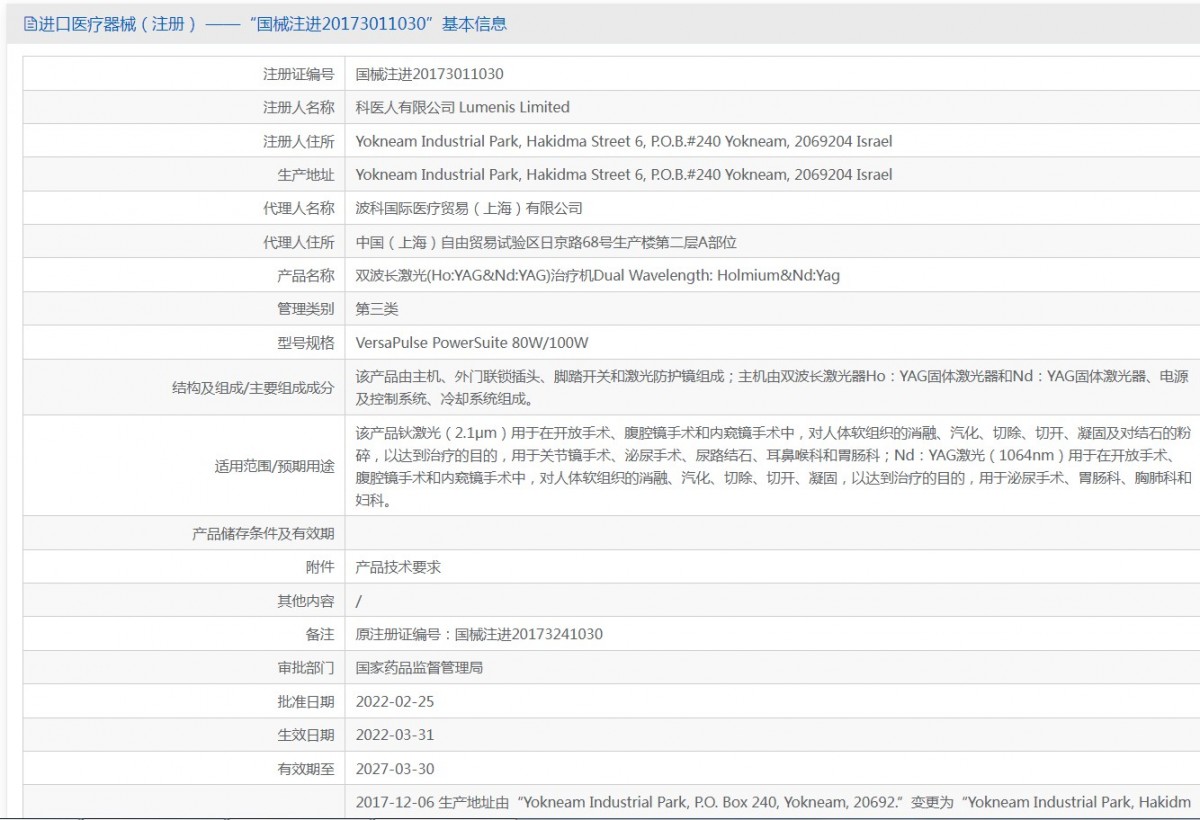Click the 注册人住所 address value
Viewport: 1200px width, 820px height.
pos(623,141)
